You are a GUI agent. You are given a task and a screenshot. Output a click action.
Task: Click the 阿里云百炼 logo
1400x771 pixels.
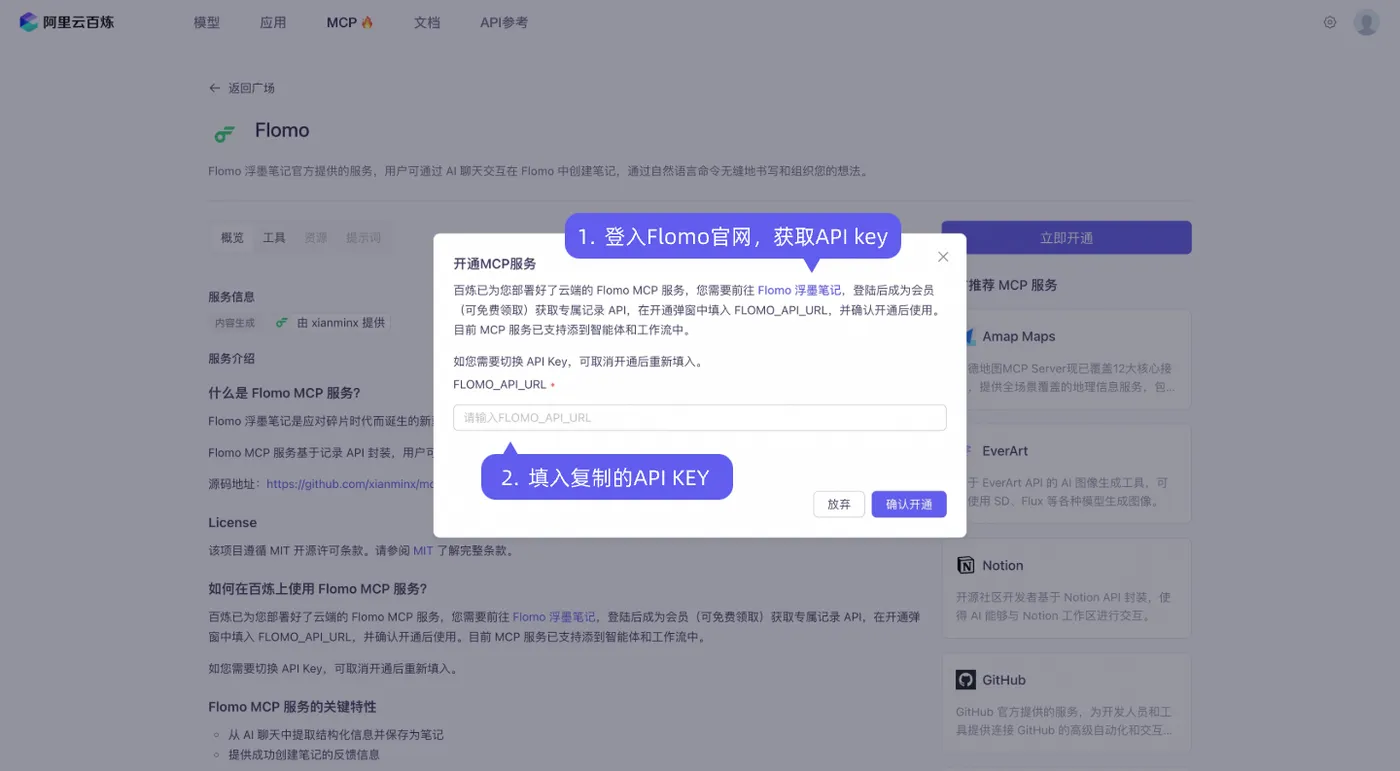tap(67, 22)
